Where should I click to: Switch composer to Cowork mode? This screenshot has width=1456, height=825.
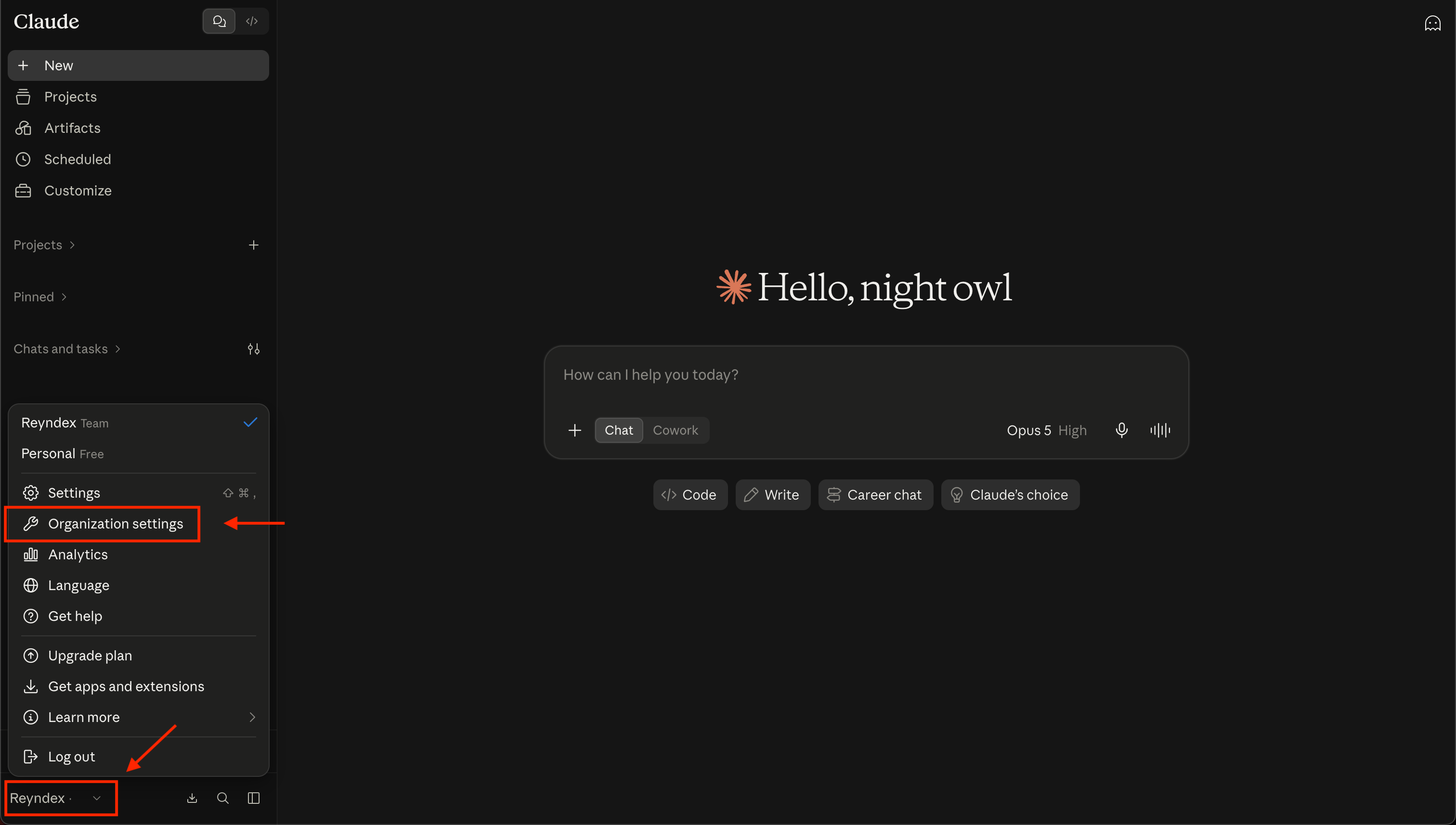[x=675, y=430]
